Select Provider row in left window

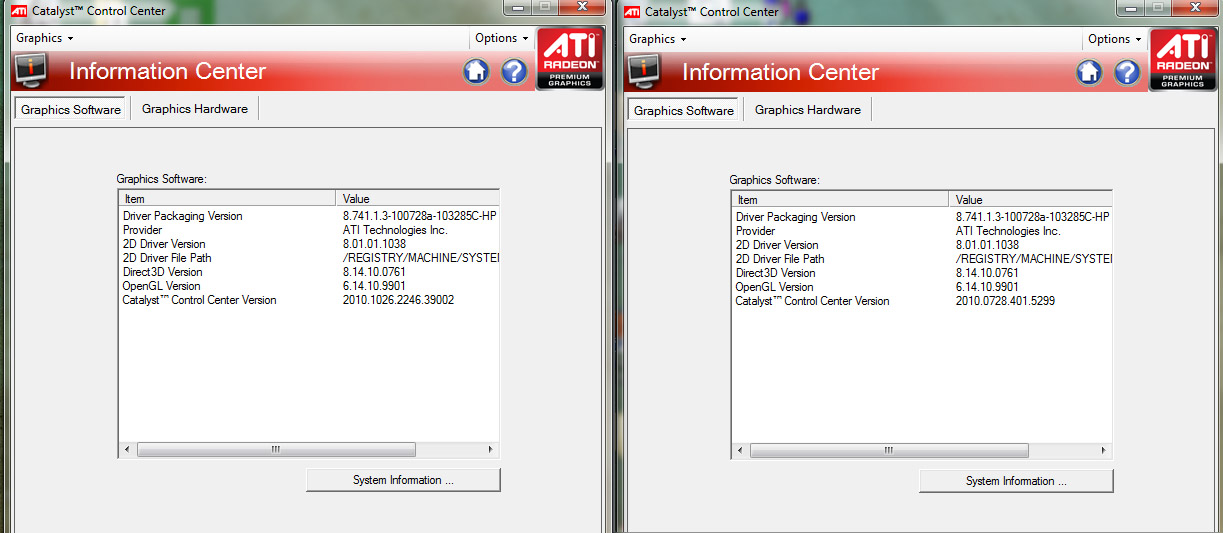(309, 230)
